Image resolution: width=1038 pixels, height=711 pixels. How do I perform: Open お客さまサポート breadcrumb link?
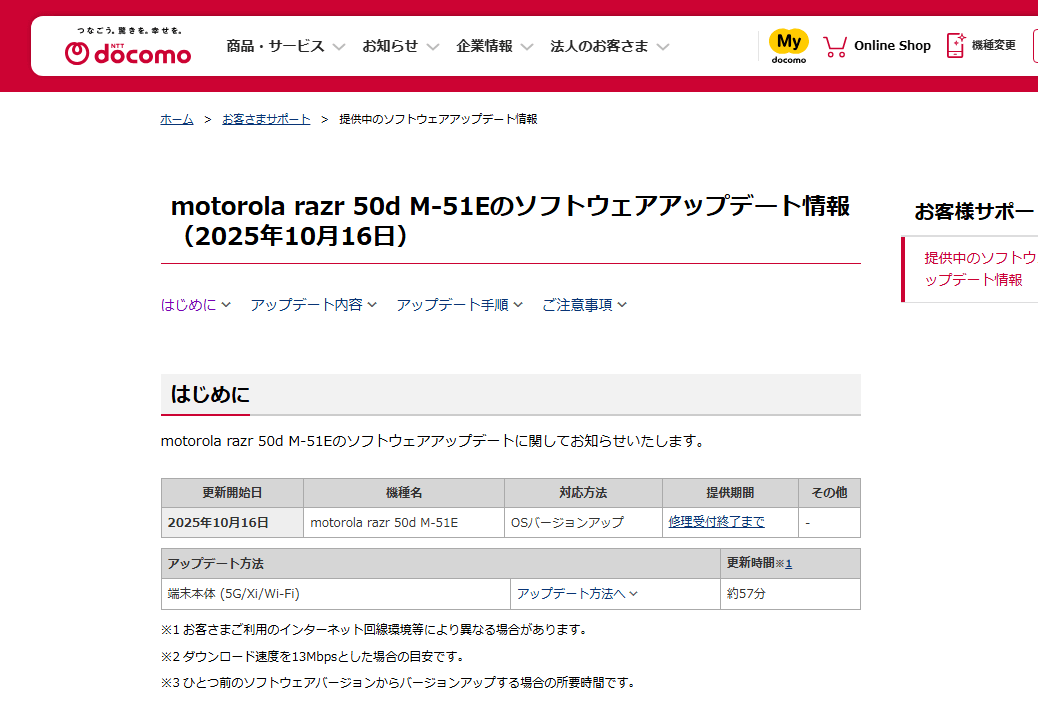(x=266, y=119)
